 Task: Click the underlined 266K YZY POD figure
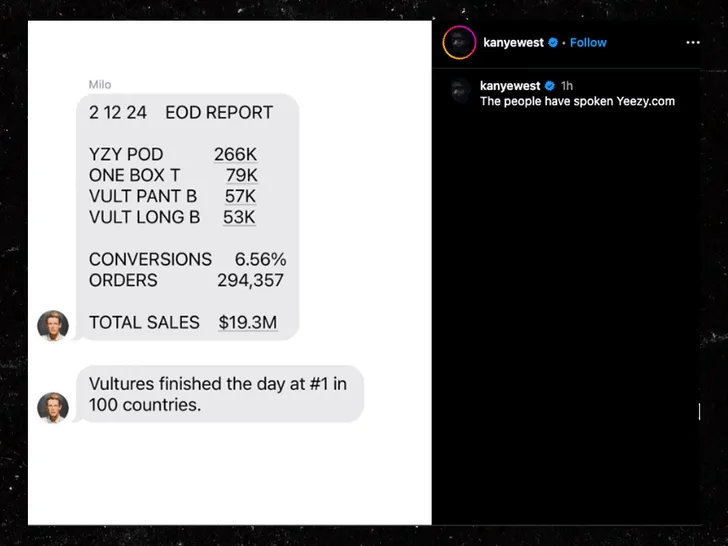coord(235,155)
